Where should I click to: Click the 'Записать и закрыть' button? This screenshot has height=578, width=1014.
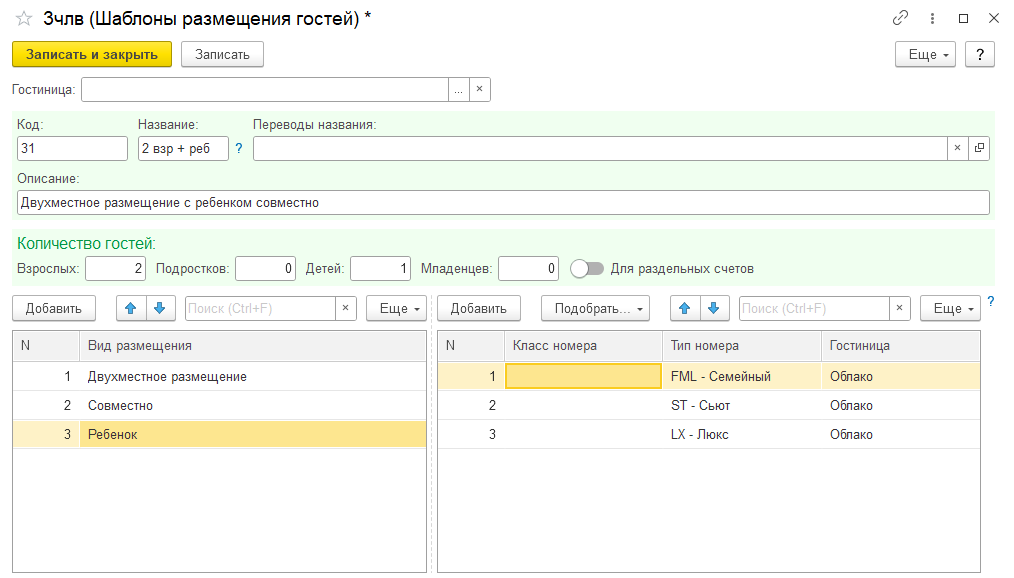tap(92, 54)
